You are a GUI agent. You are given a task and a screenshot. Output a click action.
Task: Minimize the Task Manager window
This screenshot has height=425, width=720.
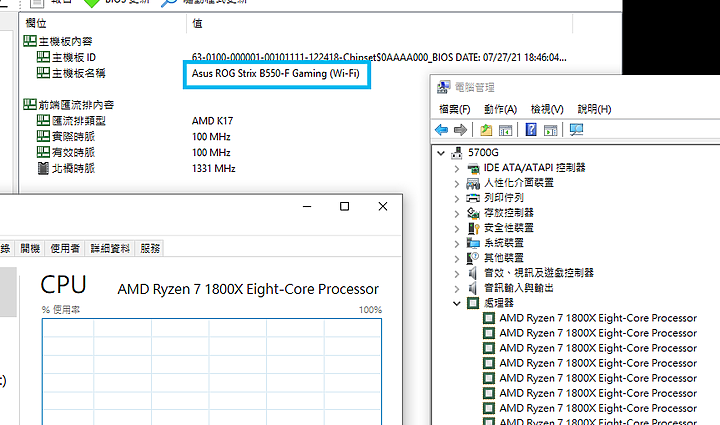click(x=307, y=207)
